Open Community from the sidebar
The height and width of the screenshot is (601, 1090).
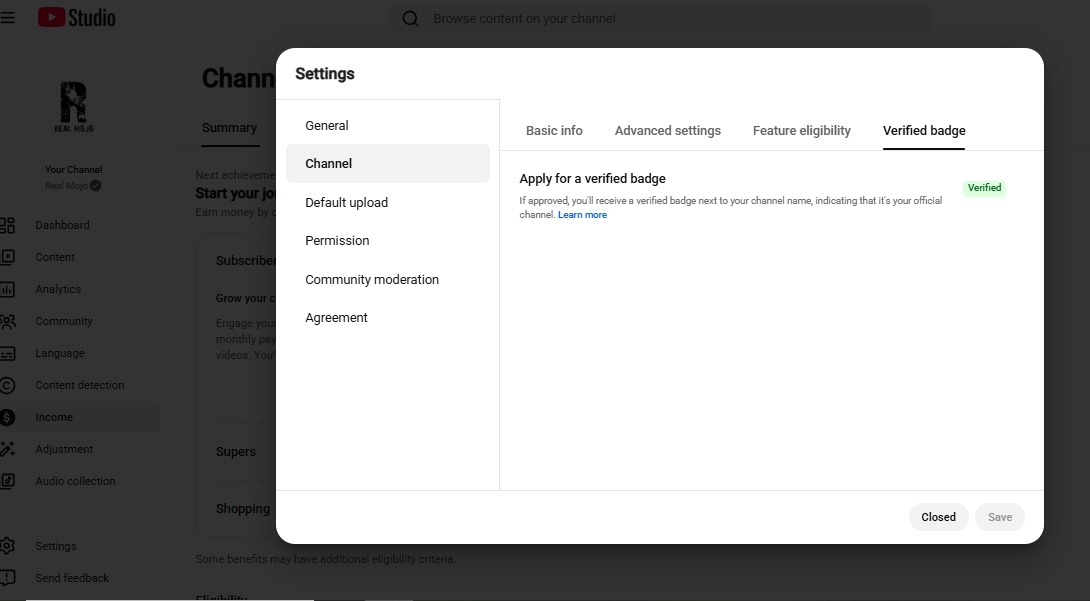[x=64, y=321]
